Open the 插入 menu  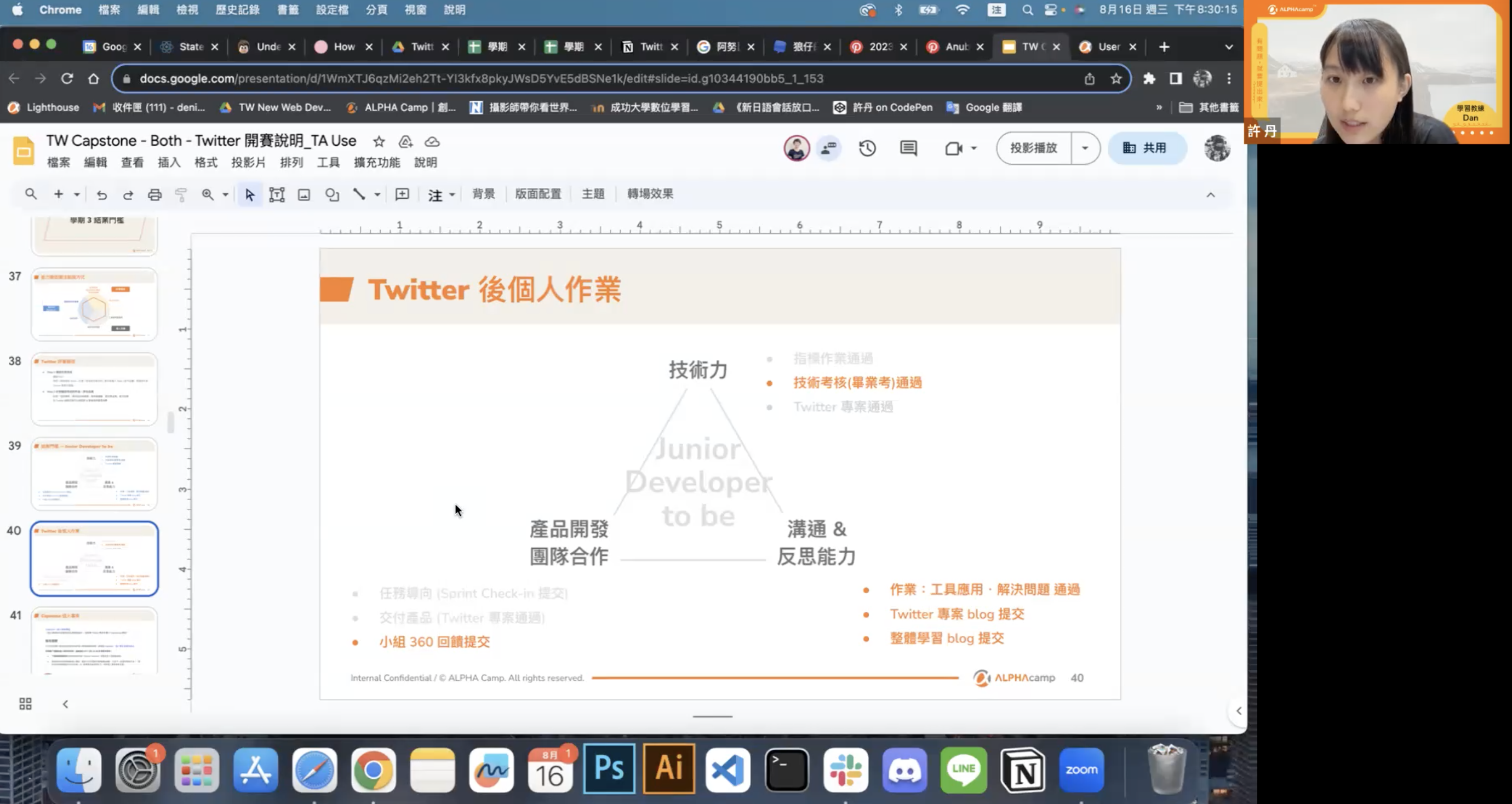point(169,163)
